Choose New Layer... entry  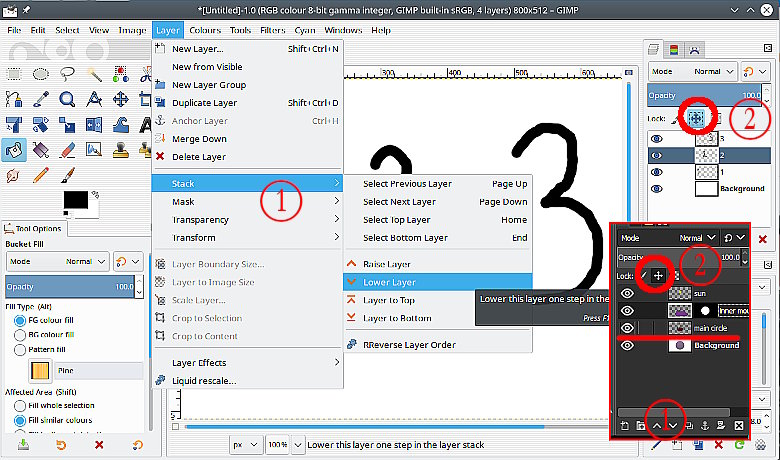point(247,49)
